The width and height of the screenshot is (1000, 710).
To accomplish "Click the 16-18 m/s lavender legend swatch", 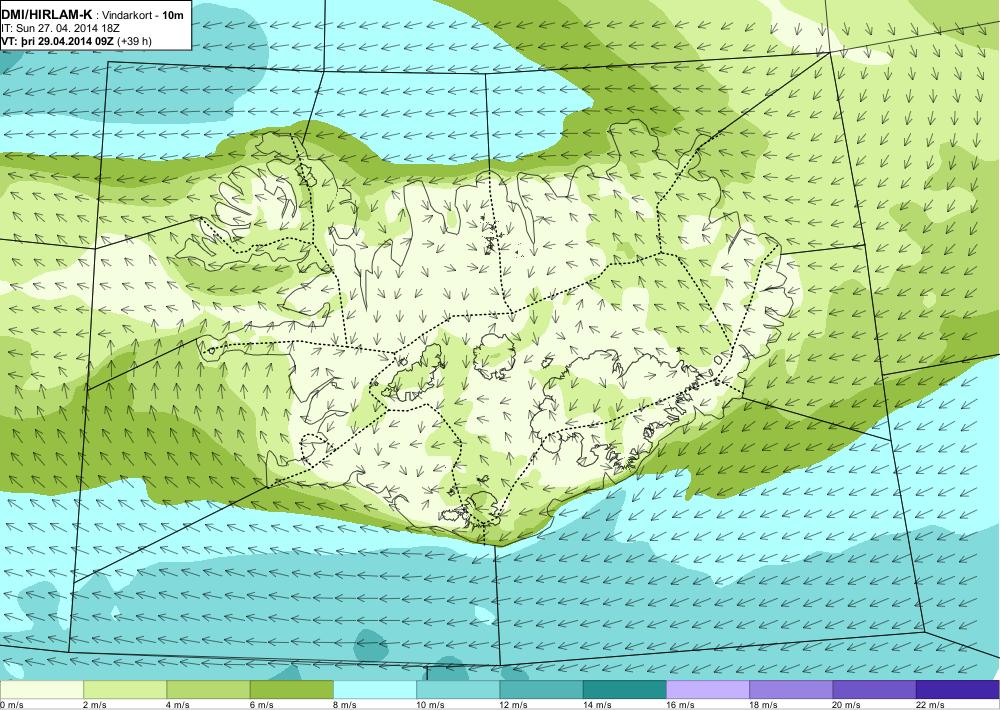I will click(708, 689).
